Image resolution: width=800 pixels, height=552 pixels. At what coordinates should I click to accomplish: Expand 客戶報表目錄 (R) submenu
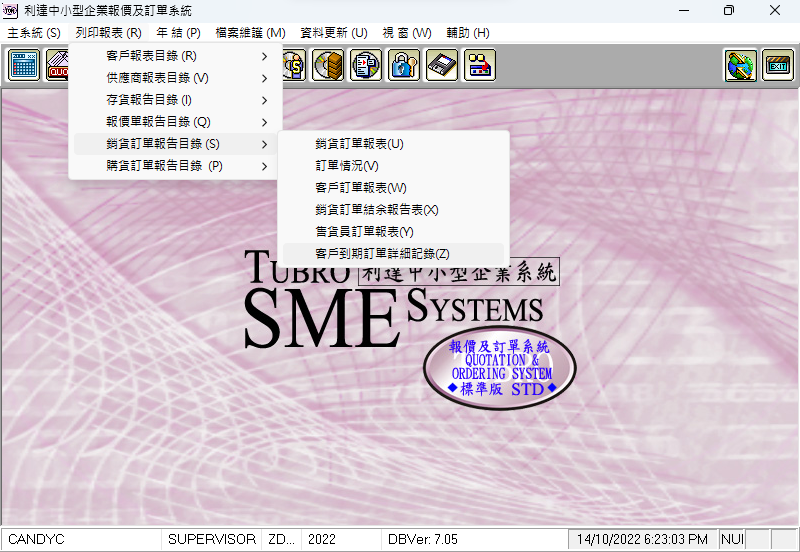coord(176,56)
